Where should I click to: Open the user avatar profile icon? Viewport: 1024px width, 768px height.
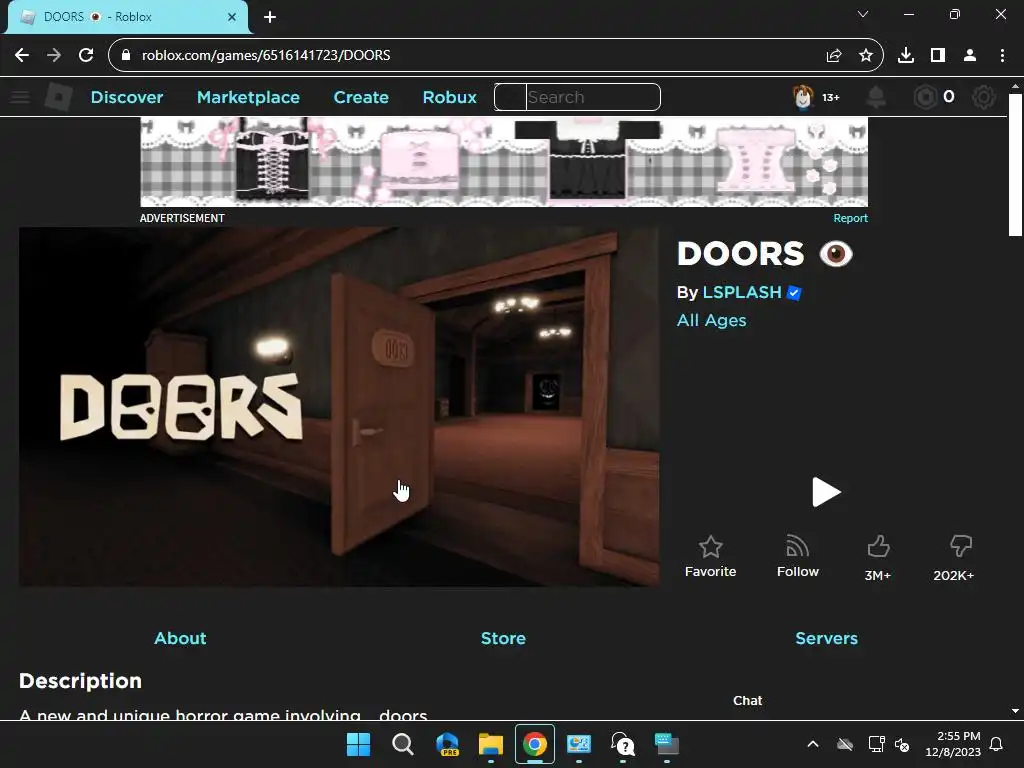[803, 97]
